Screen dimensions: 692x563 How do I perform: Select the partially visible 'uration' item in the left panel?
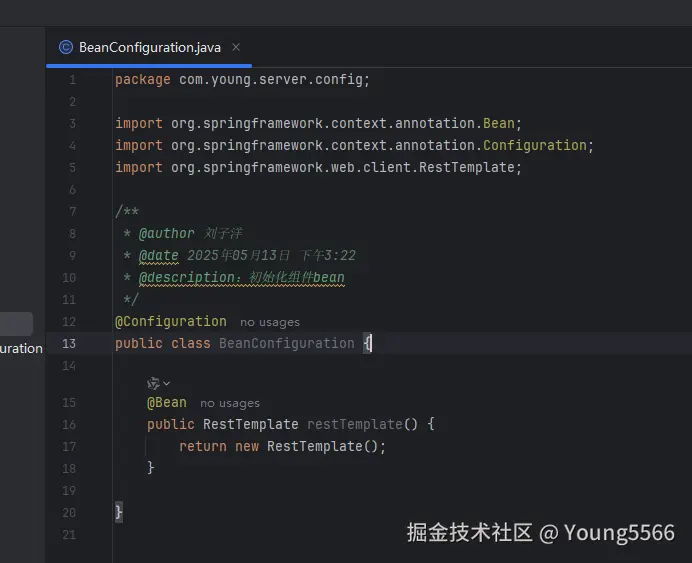tap(21, 349)
